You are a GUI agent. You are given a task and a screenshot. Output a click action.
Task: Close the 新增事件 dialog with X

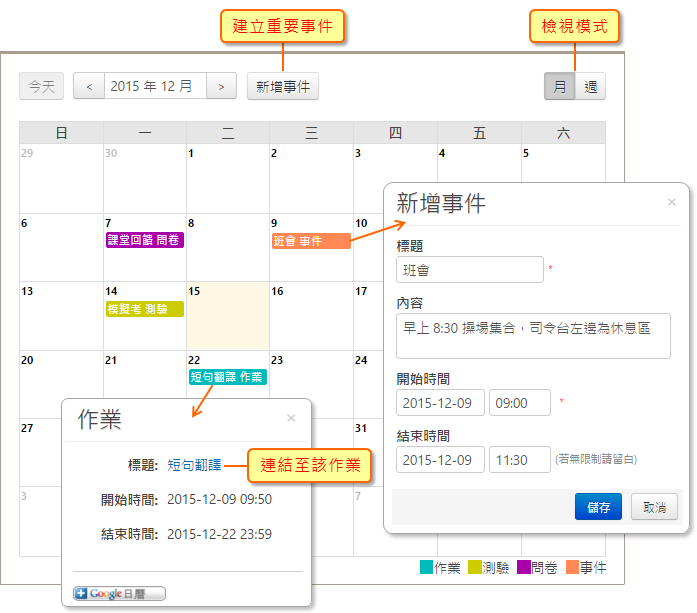pos(672,202)
